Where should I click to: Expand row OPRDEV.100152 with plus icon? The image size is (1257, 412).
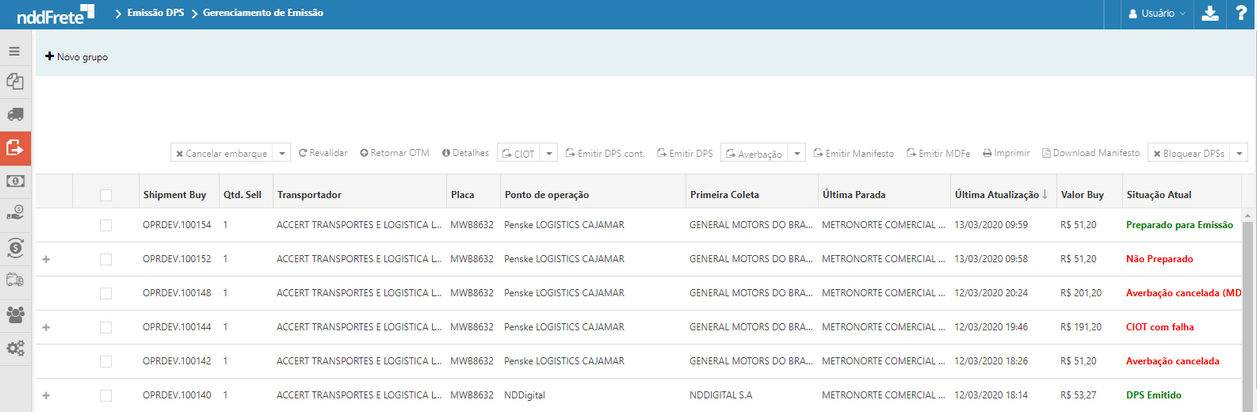pyautogui.click(x=45, y=259)
